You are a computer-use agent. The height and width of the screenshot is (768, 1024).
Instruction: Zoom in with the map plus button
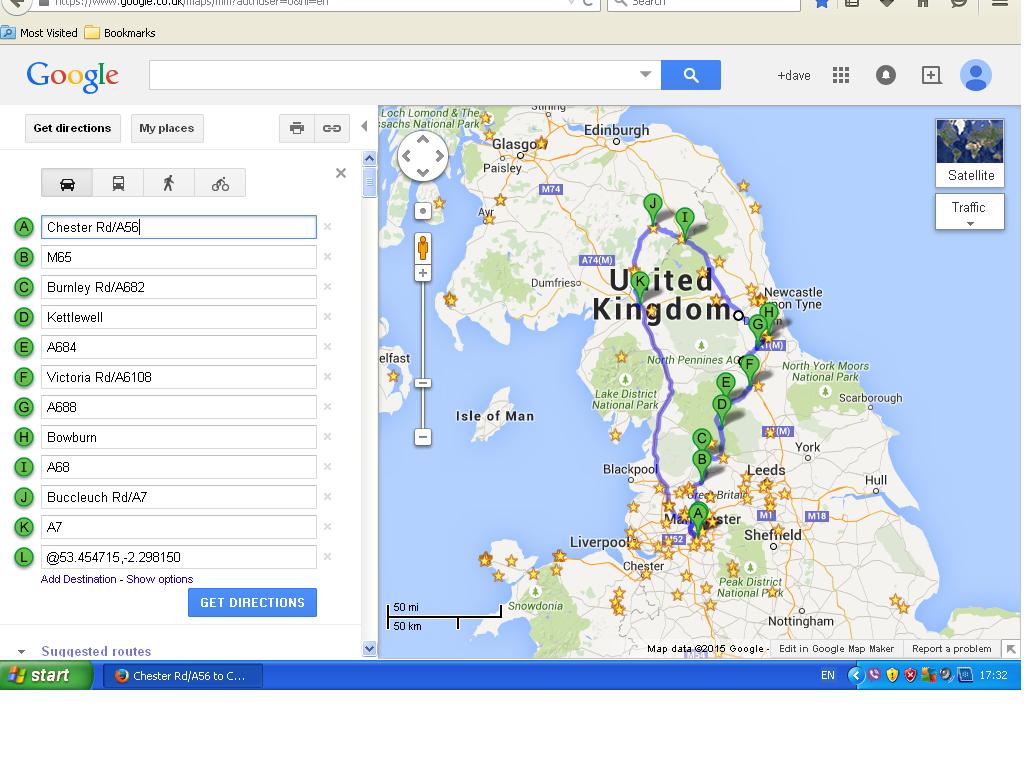coord(423,273)
